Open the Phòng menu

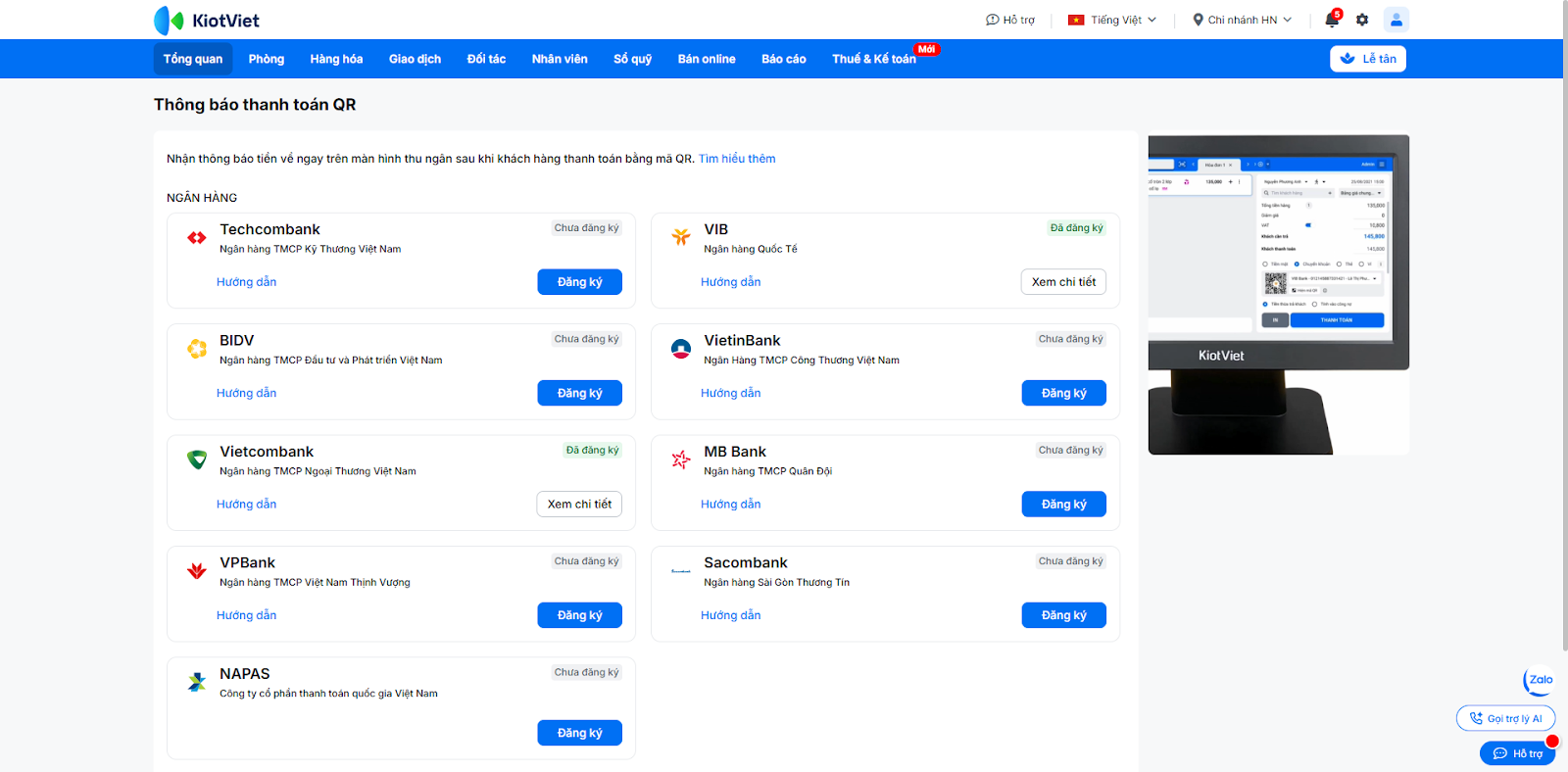pos(267,59)
